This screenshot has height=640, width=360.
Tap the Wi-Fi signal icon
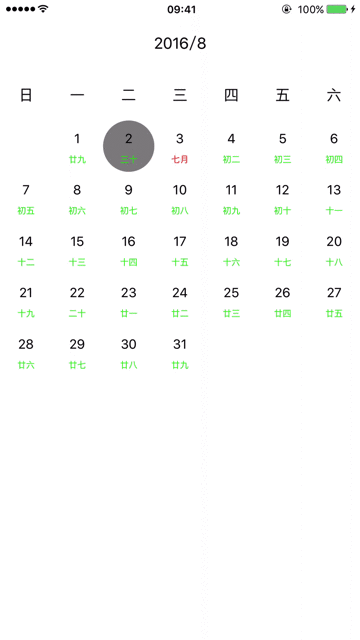(43, 9)
